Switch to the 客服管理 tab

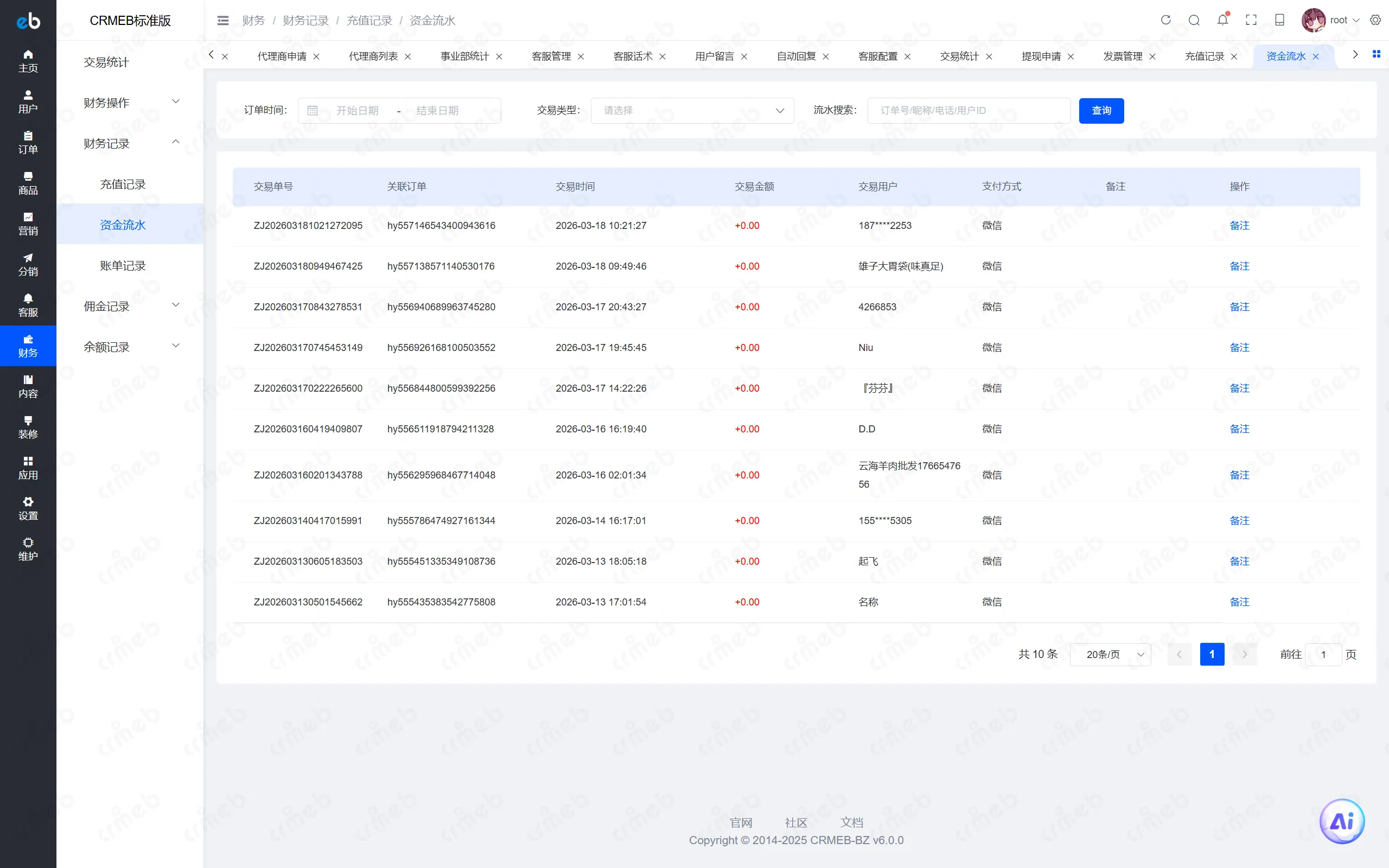[551, 56]
